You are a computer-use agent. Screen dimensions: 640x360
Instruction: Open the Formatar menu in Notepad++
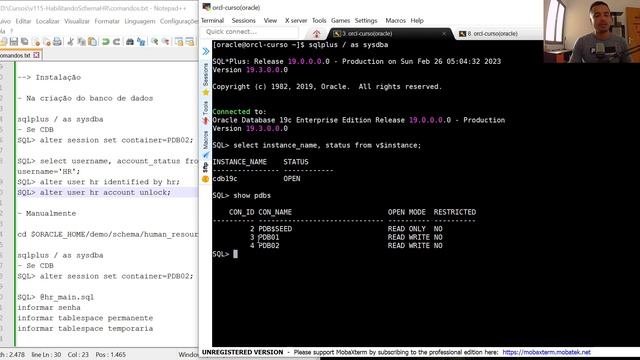pos(107,21)
